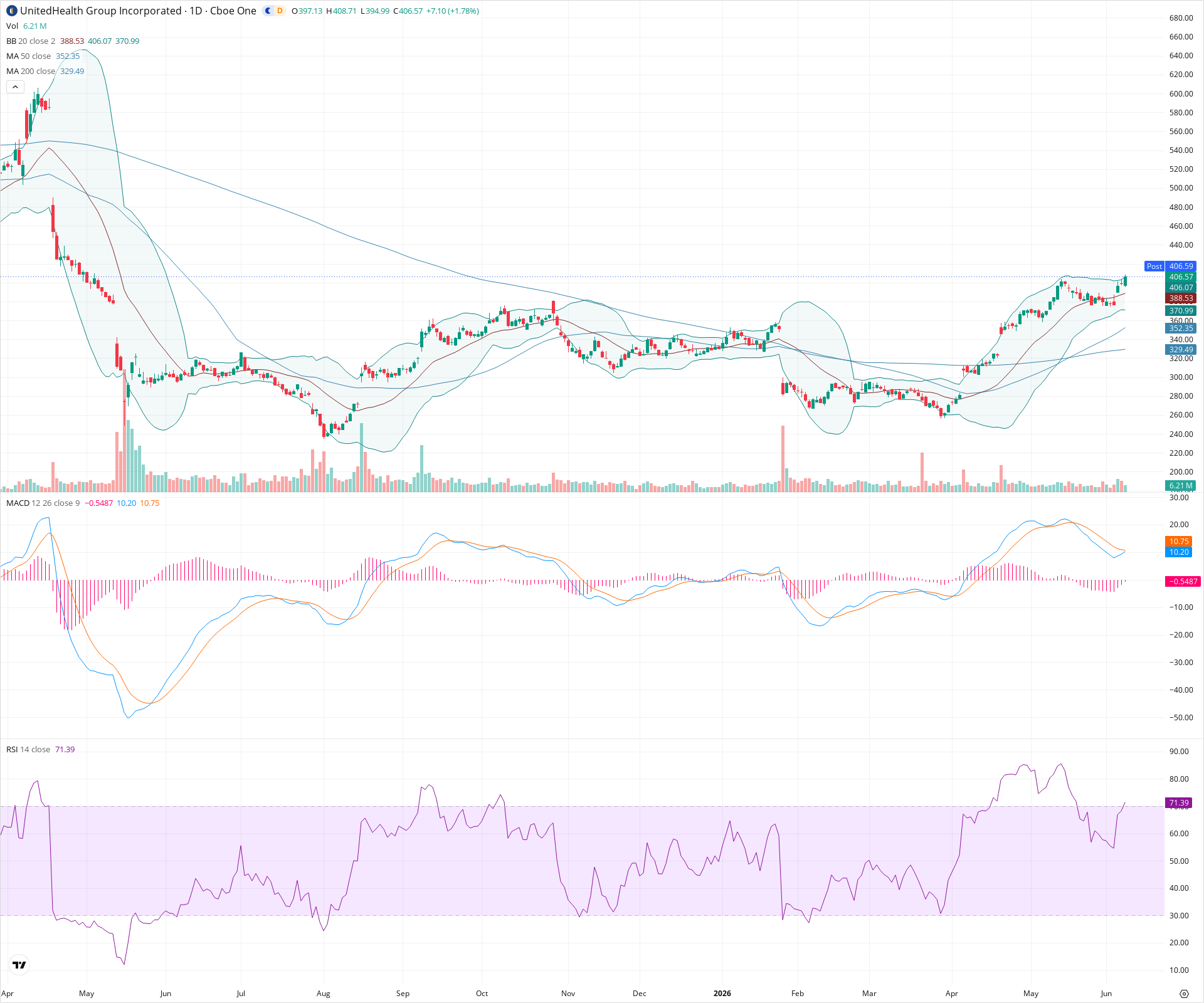This screenshot has height=1003, width=1204.
Task: Click the orange D data-delay icon
Action: point(280,11)
